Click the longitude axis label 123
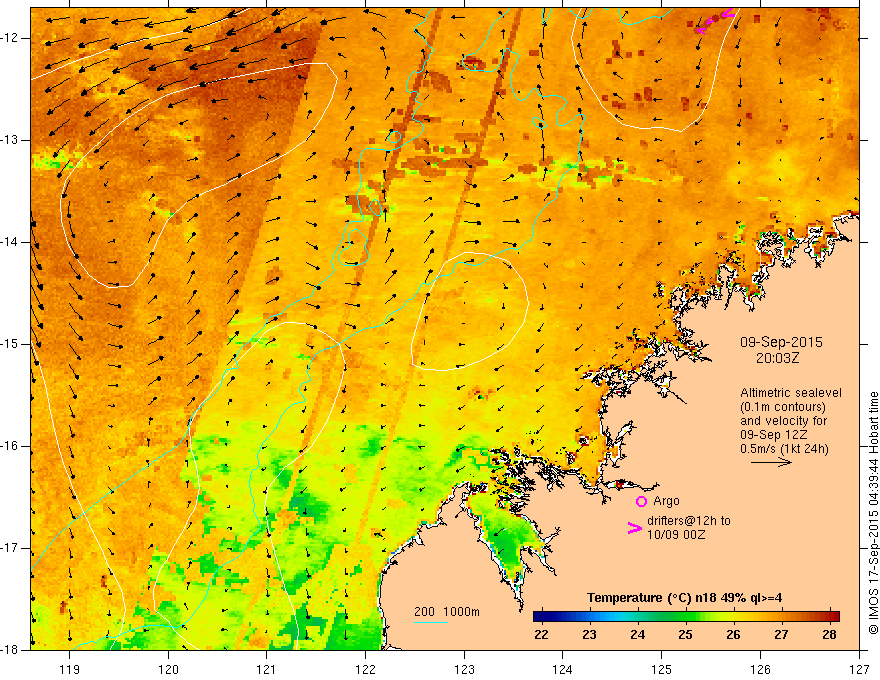The height and width of the screenshot is (680, 880). (x=464, y=669)
